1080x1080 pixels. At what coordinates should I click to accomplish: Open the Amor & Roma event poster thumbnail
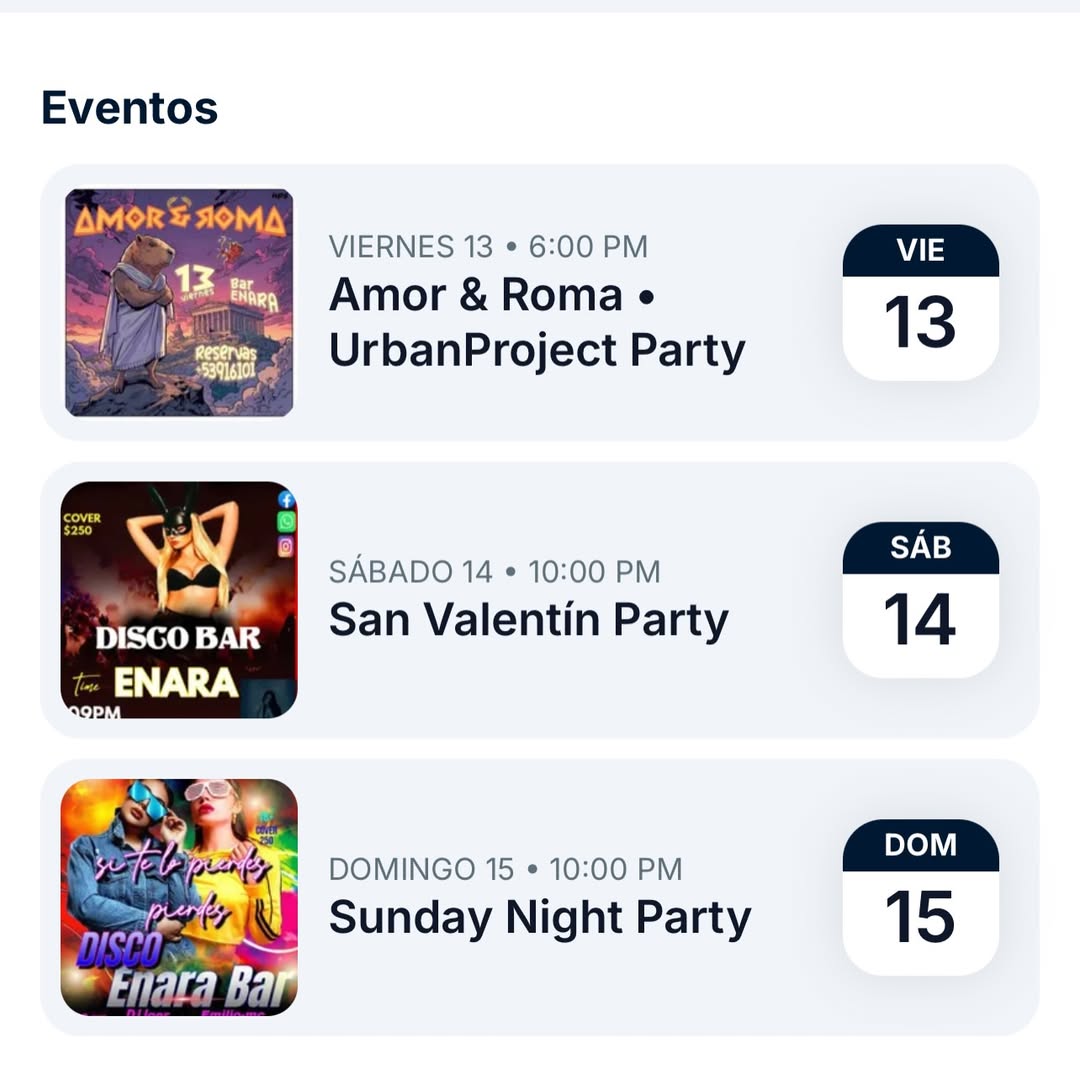click(x=179, y=302)
